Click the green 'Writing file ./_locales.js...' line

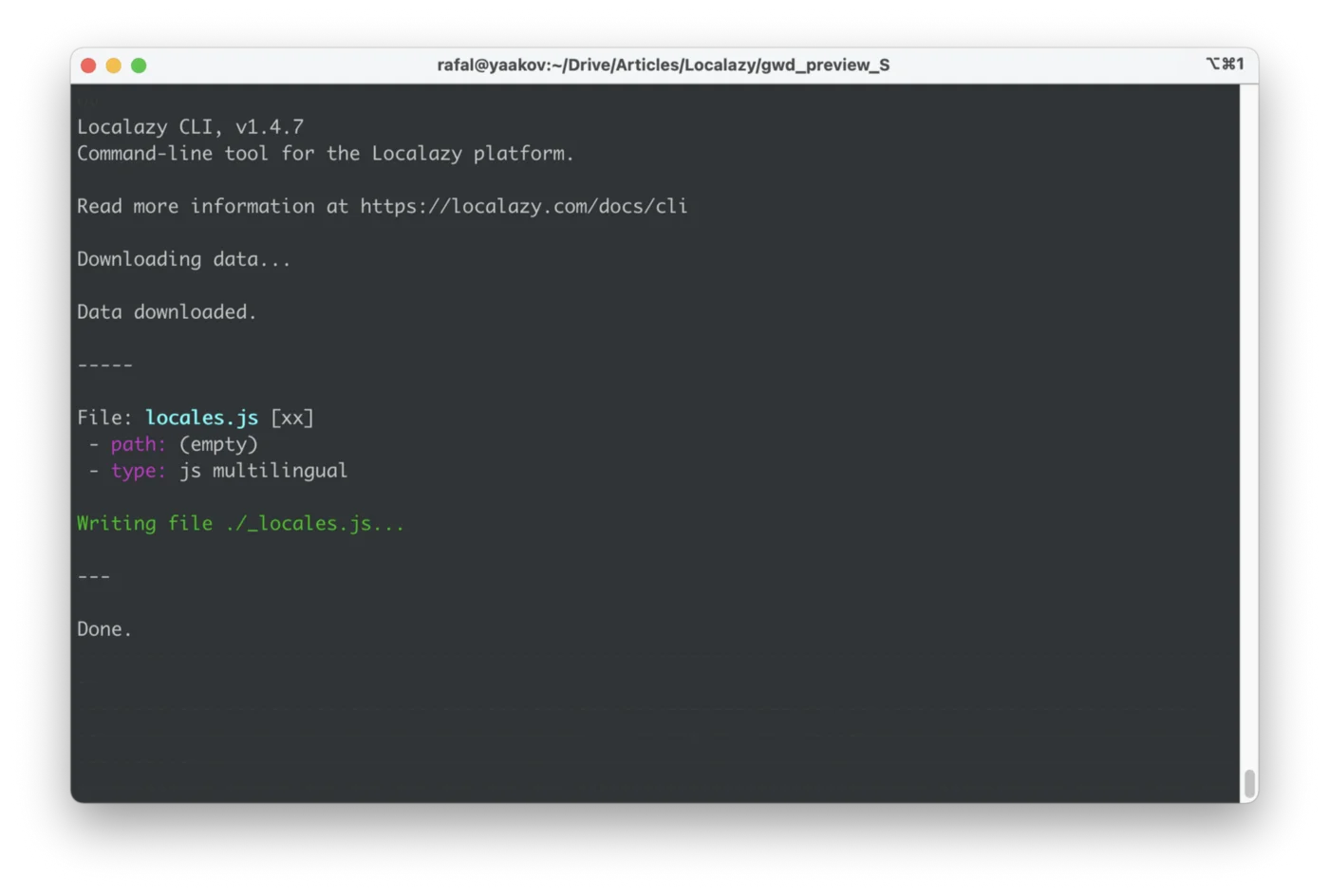pos(240,524)
